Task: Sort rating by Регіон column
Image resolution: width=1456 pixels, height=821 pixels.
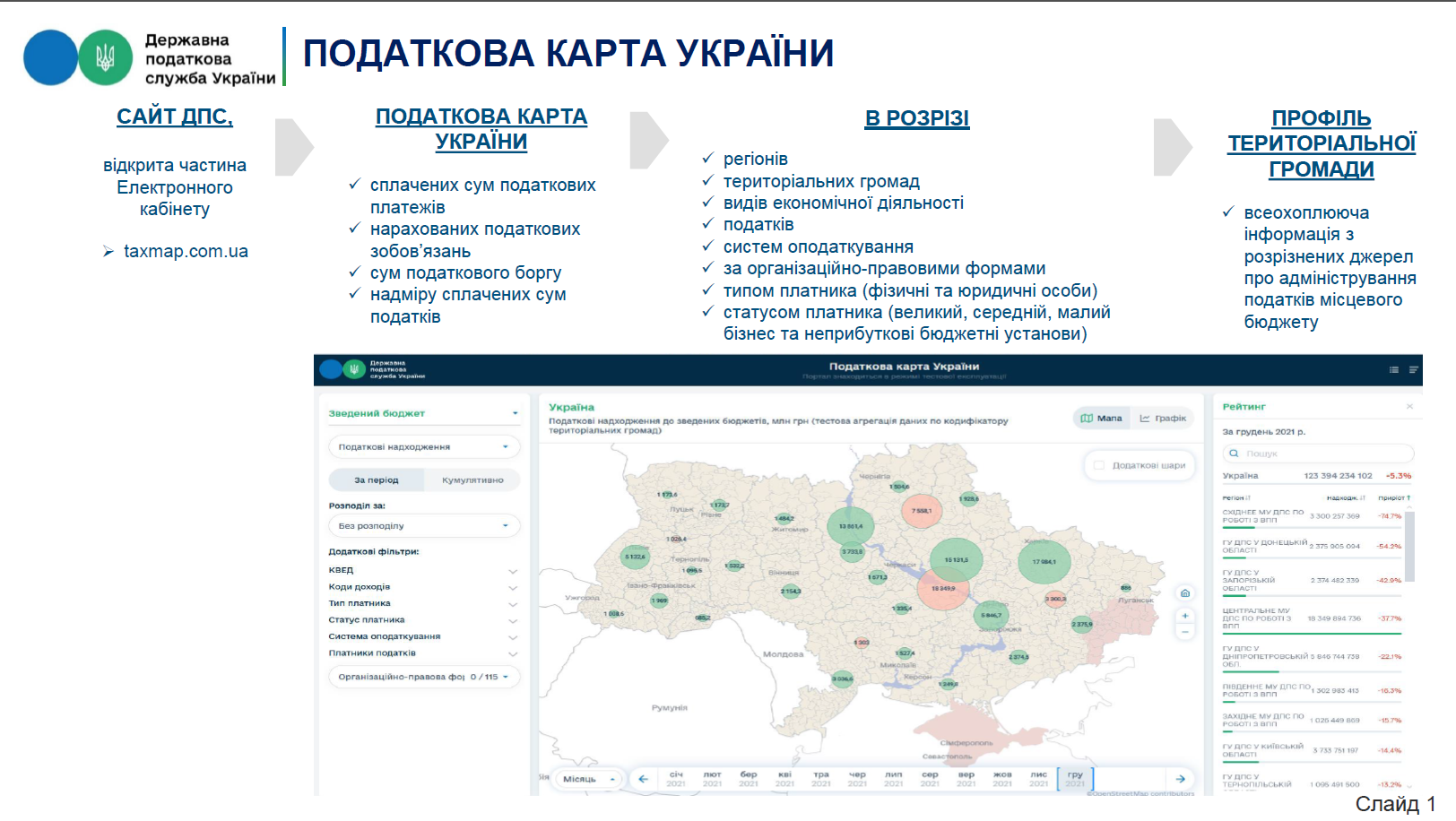Action: [1235, 498]
